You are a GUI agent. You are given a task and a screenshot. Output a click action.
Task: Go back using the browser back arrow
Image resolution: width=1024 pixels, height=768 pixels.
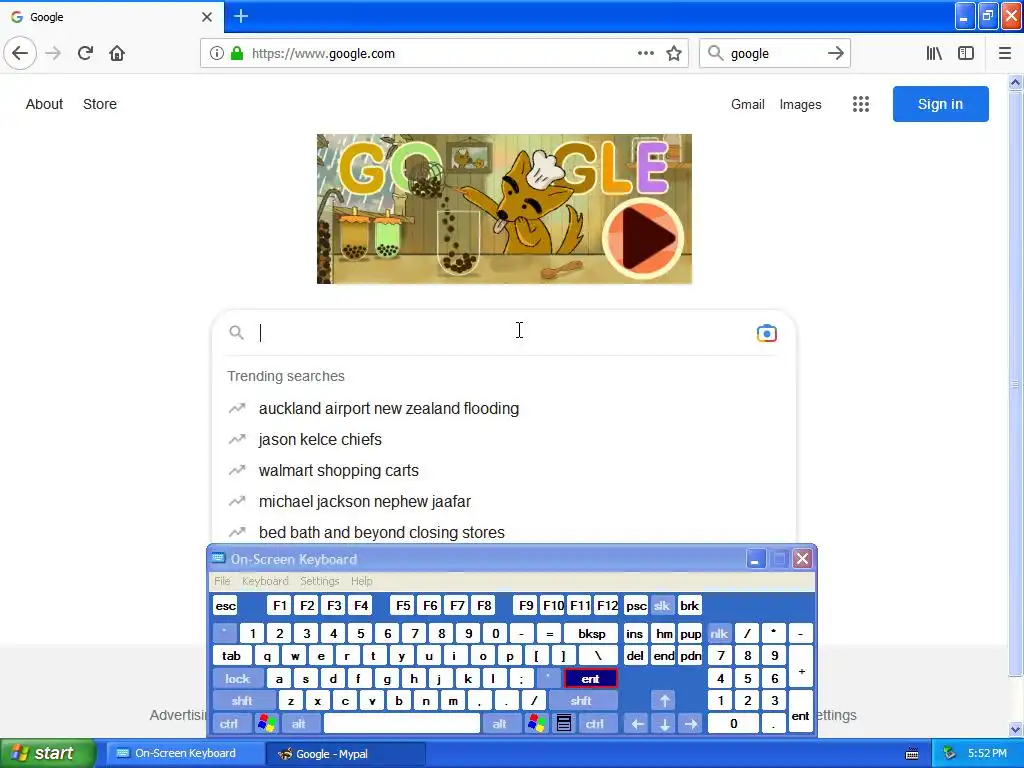(x=20, y=53)
